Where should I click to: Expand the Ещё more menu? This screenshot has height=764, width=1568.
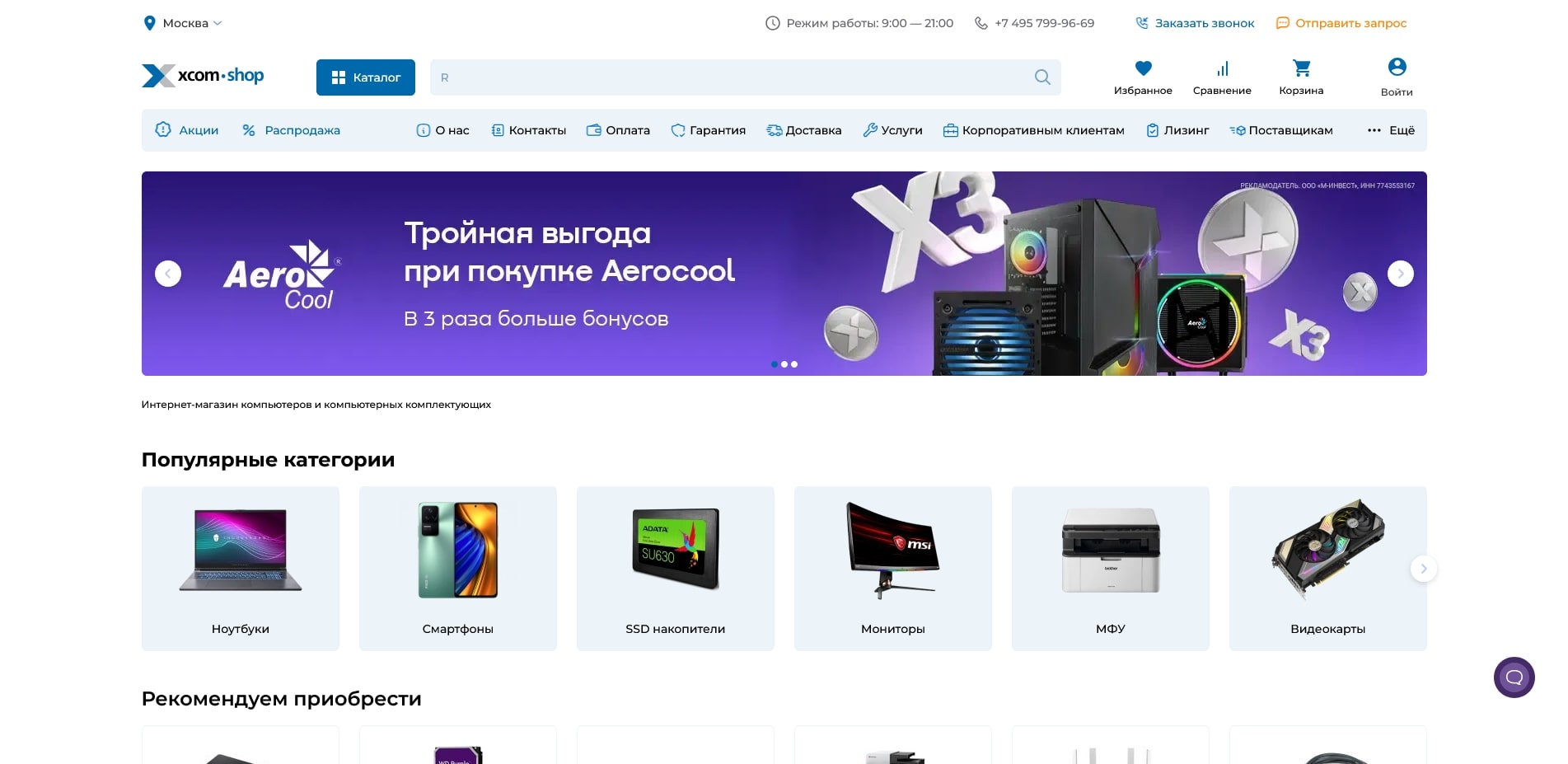click(x=1391, y=130)
